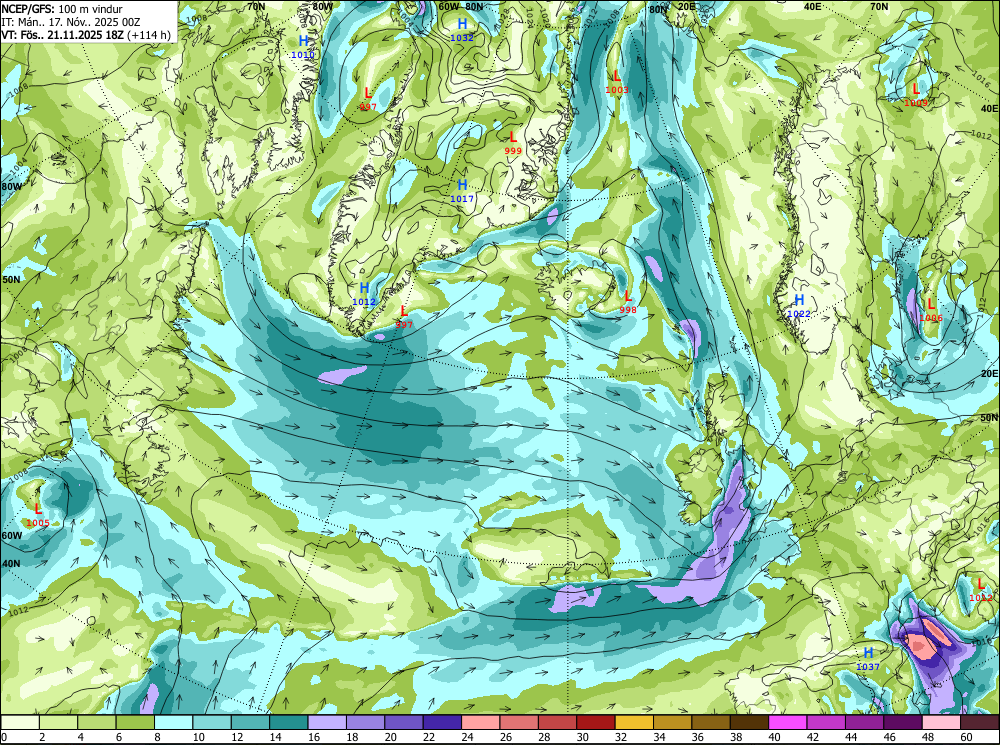
Task: Select the high pressure marker H 1010
Action: pyautogui.click(x=303, y=47)
